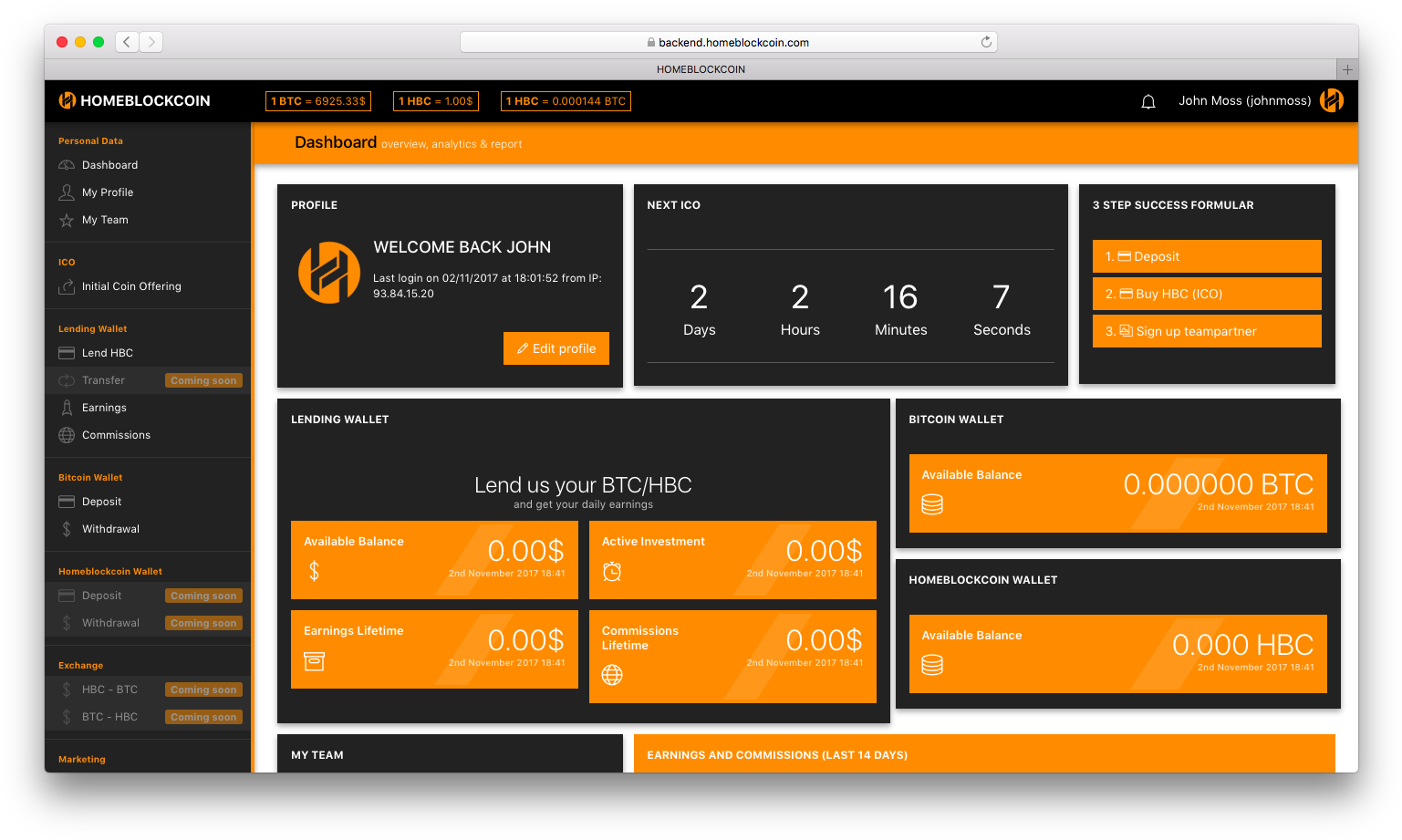Click the HOMEBLOCKCOIN logo icon
The image size is (1402, 840).
[x=67, y=100]
